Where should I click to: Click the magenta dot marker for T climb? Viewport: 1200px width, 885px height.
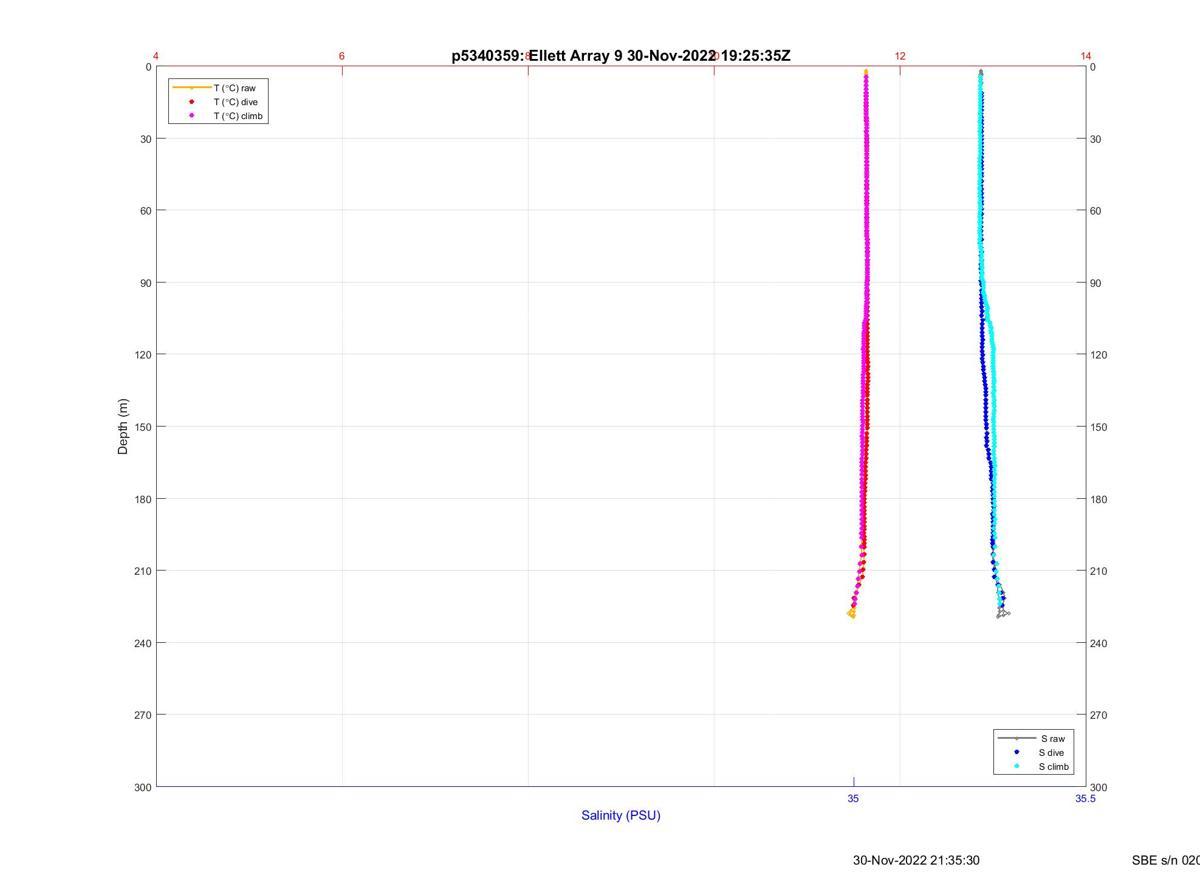click(x=191, y=116)
